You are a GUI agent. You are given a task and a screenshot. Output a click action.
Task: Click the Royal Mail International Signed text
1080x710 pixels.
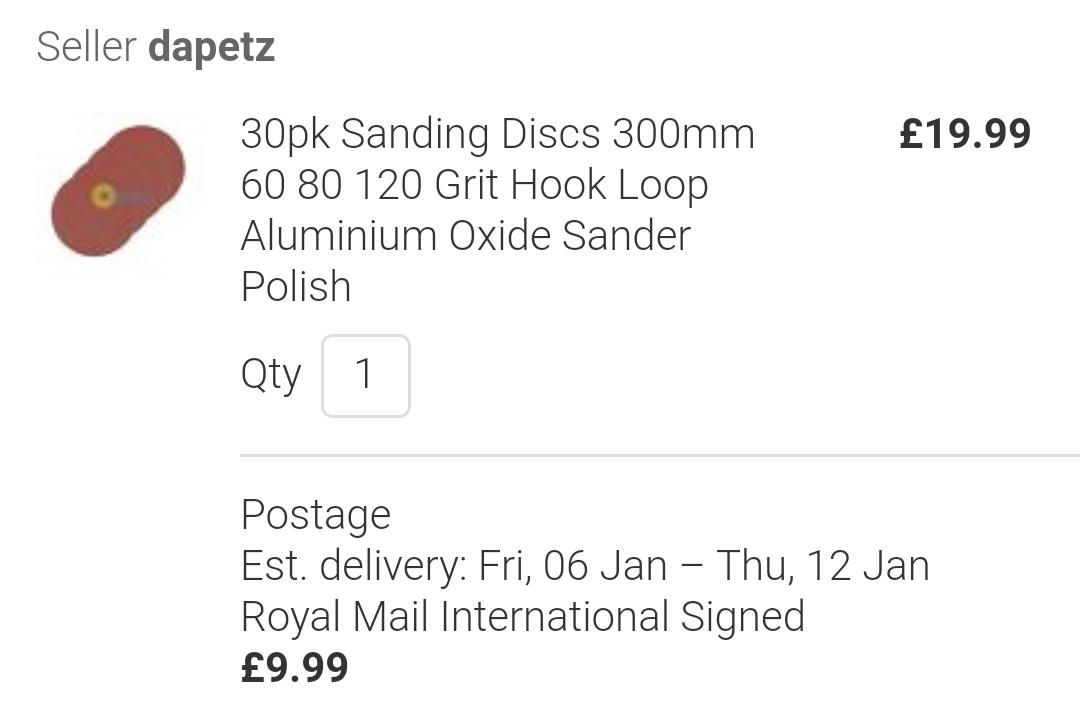(x=523, y=616)
